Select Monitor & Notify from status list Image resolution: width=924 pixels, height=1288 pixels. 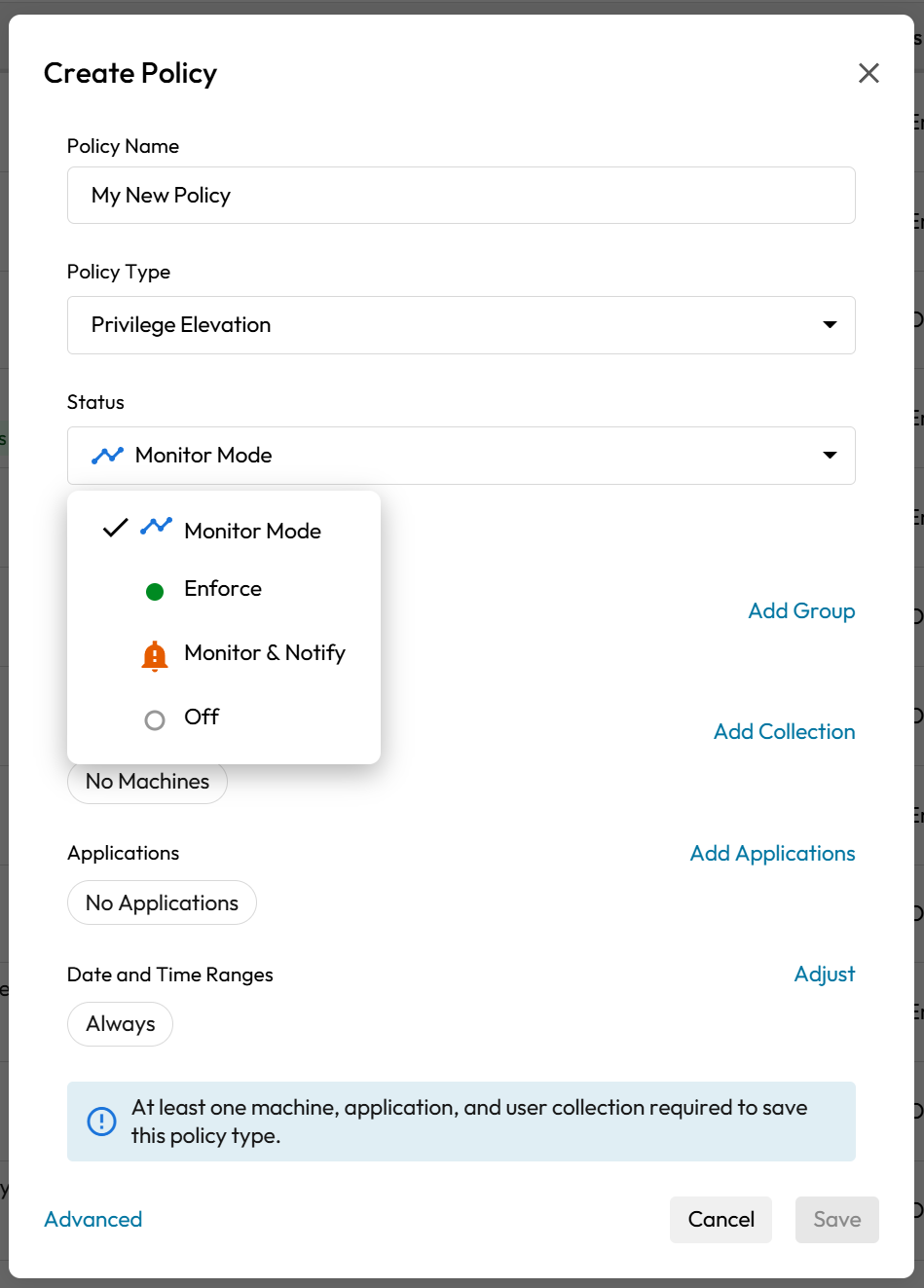(x=264, y=653)
